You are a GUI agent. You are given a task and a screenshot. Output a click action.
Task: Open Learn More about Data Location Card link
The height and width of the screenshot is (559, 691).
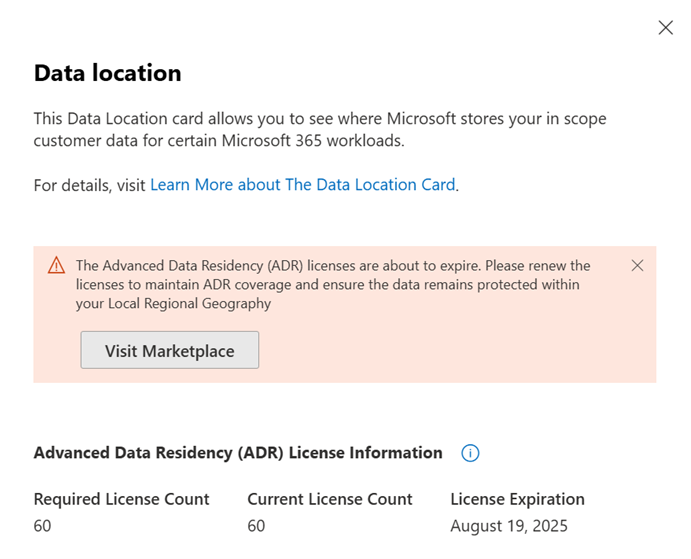302,185
